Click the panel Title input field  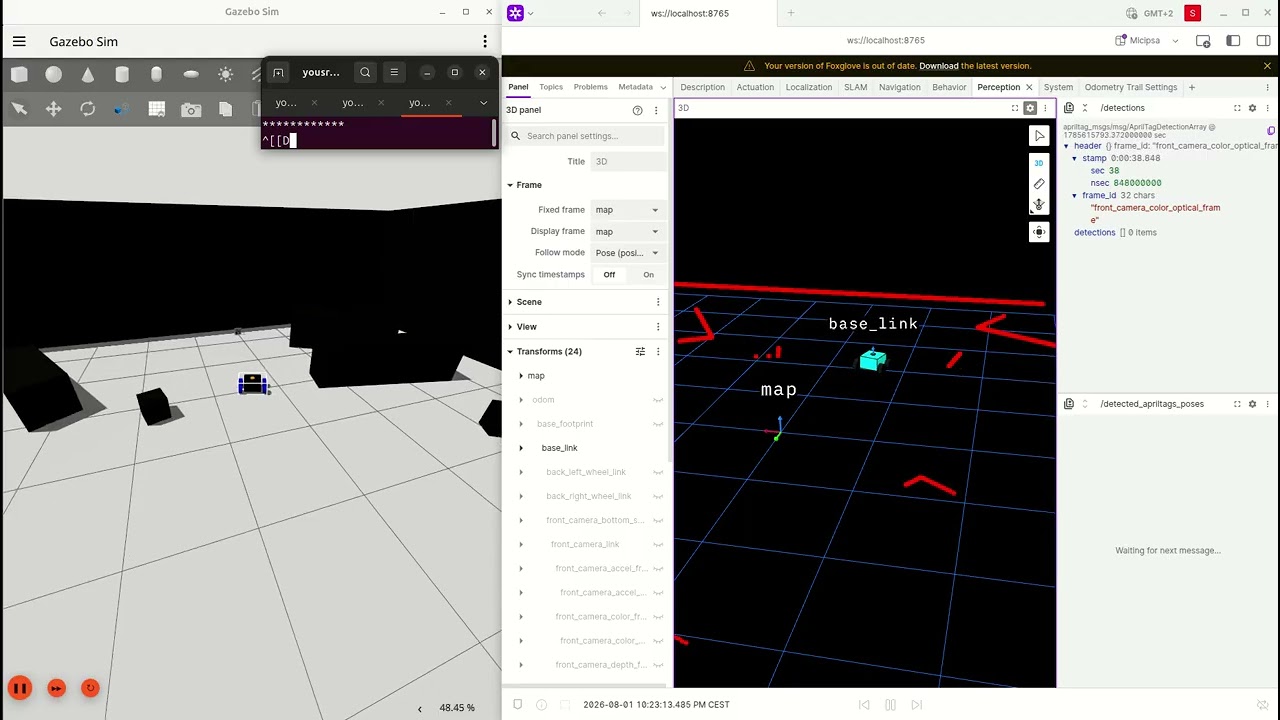[627, 161]
